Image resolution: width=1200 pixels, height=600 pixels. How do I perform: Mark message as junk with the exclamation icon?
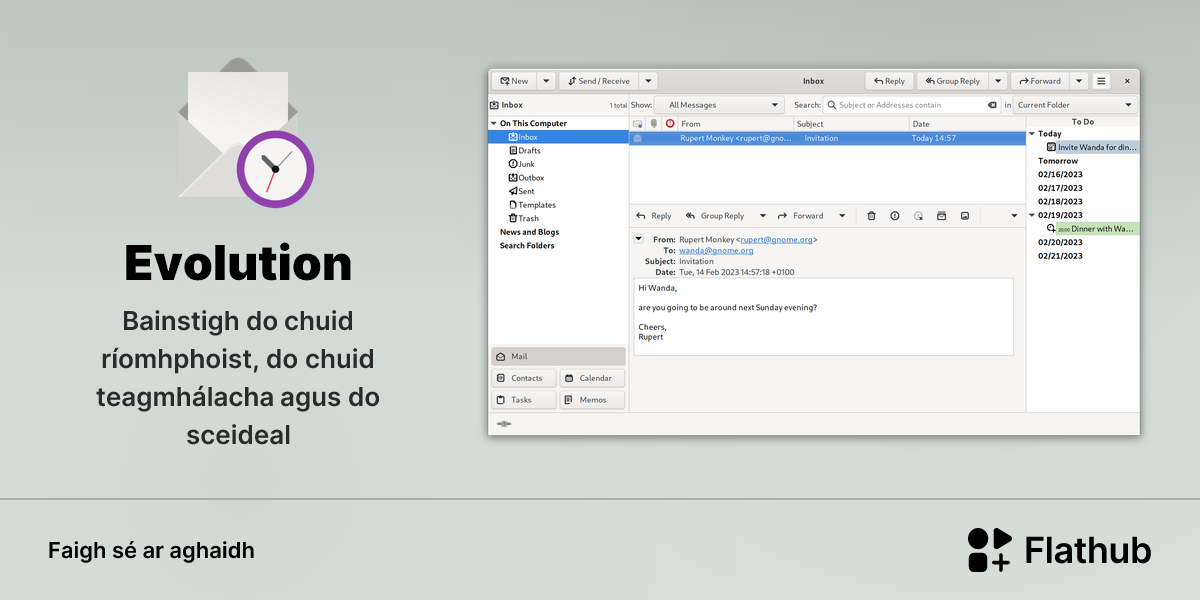[x=894, y=216]
